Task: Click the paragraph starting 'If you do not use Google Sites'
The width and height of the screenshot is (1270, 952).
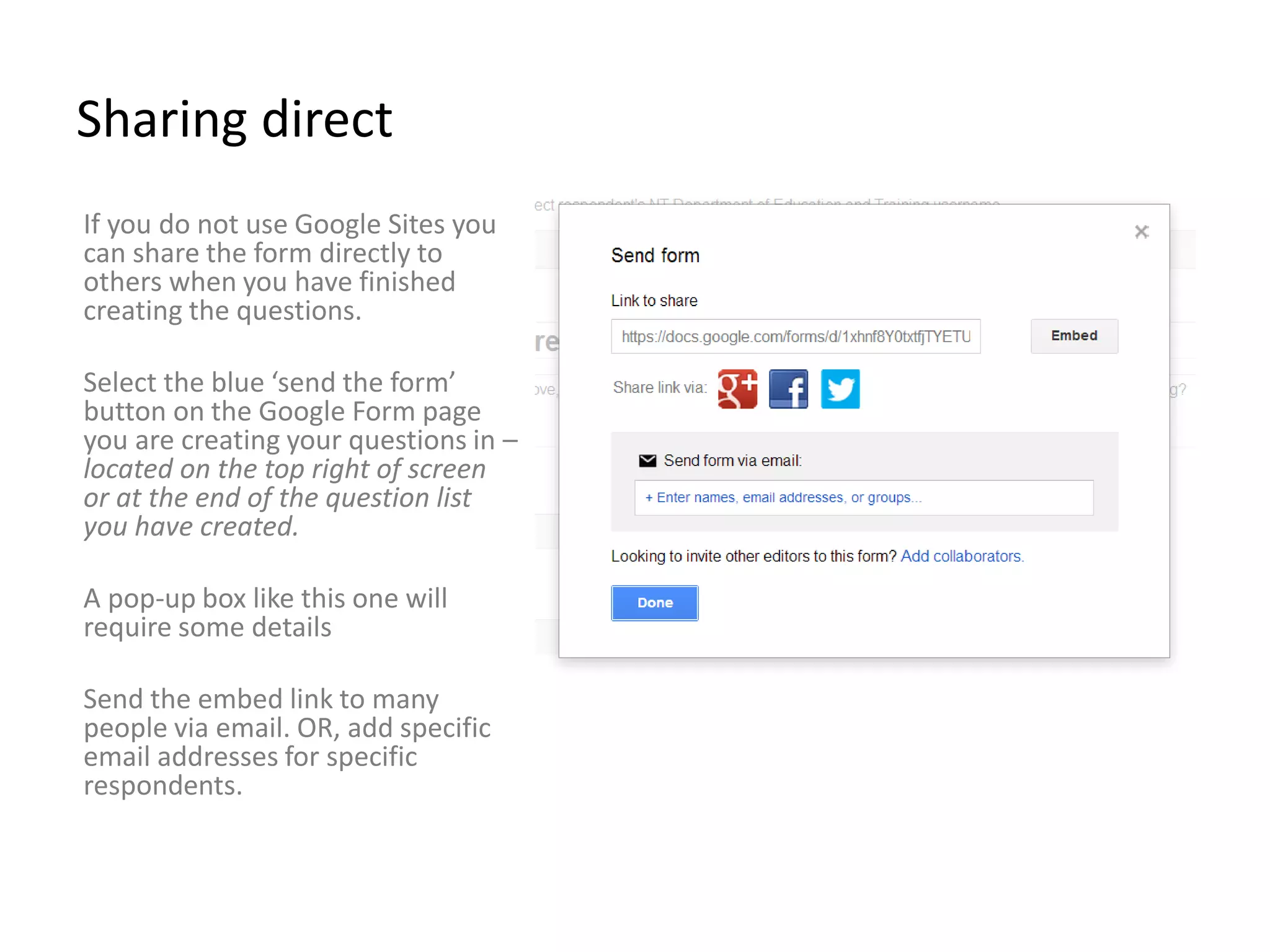Action: (x=290, y=267)
